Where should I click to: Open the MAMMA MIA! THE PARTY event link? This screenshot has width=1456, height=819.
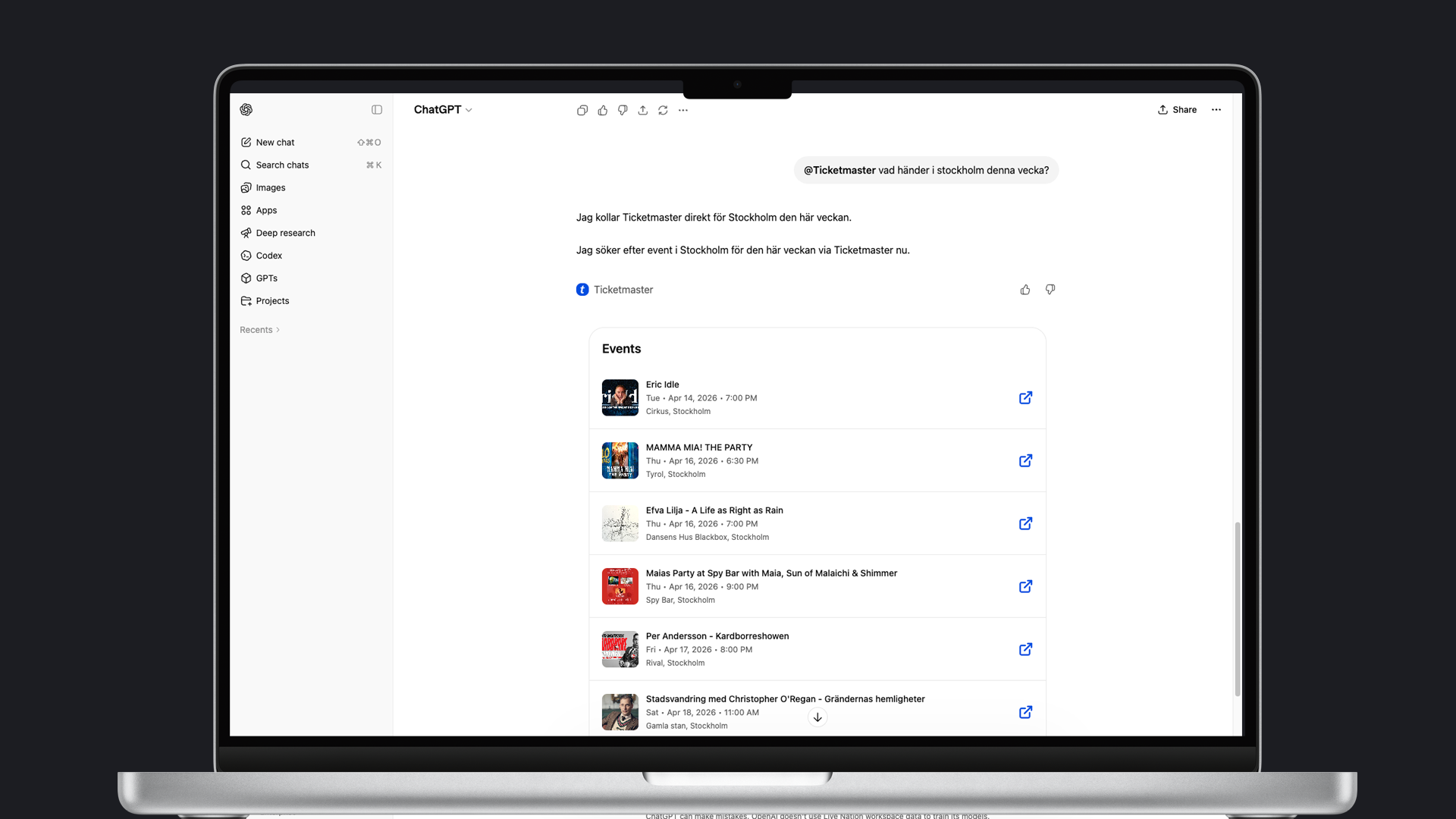tap(1025, 460)
